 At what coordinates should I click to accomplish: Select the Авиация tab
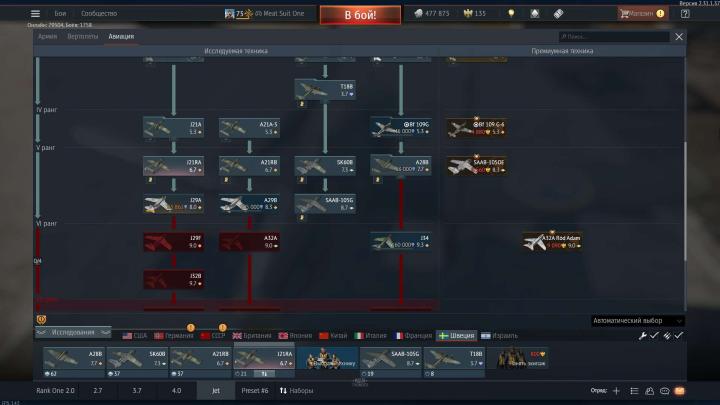point(121,36)
